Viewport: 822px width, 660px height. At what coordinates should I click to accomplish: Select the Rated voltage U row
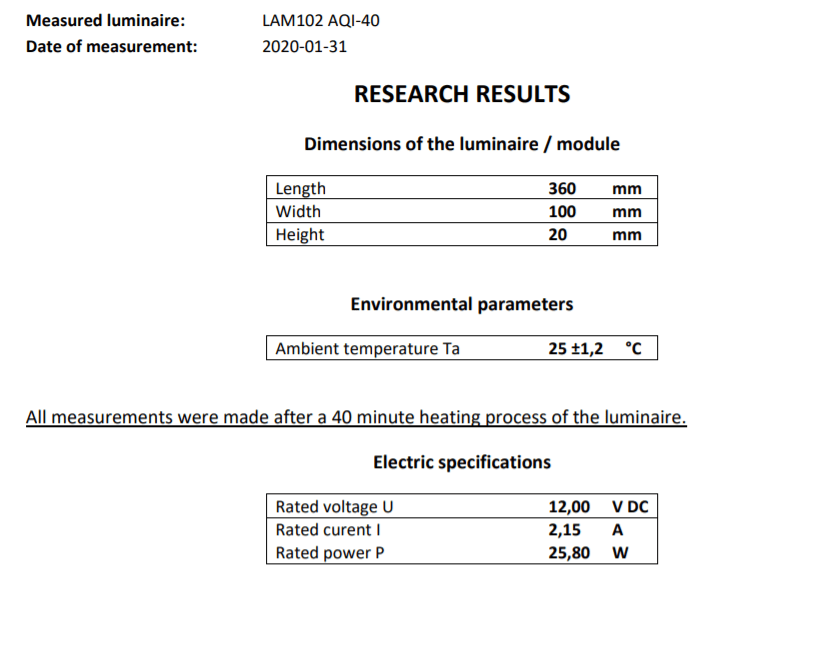click(334, 507)
